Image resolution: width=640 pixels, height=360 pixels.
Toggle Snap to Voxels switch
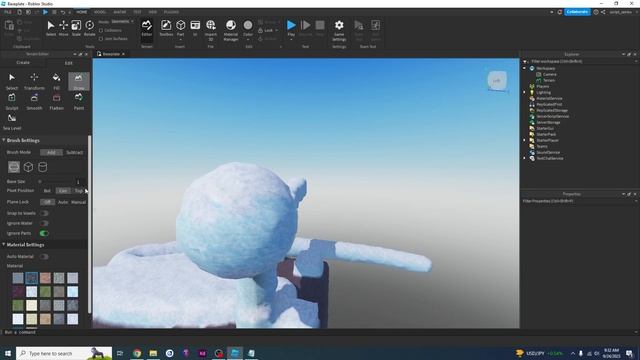click(44, 213)
